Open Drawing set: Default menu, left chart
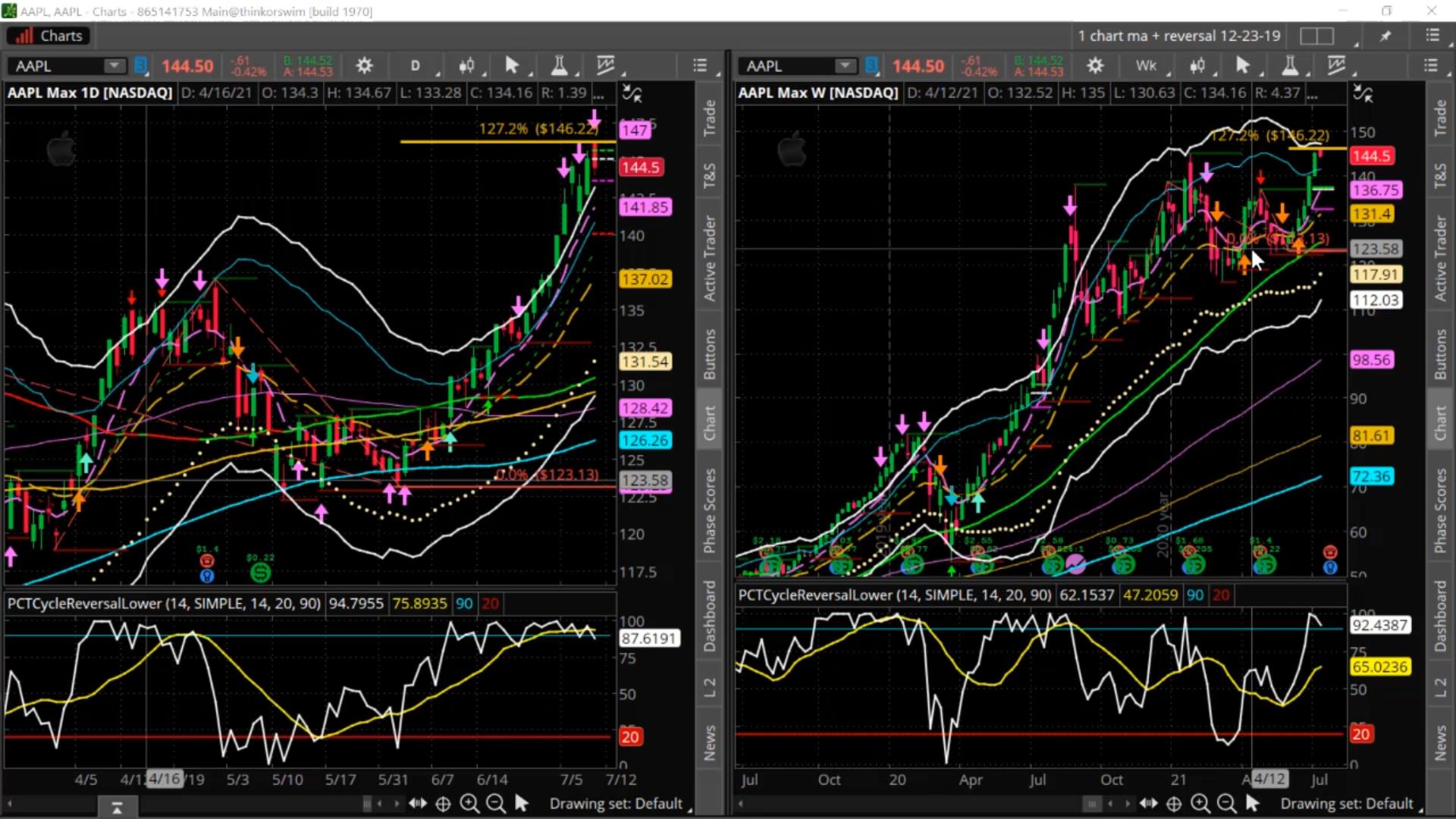 [x=616, y=804]
